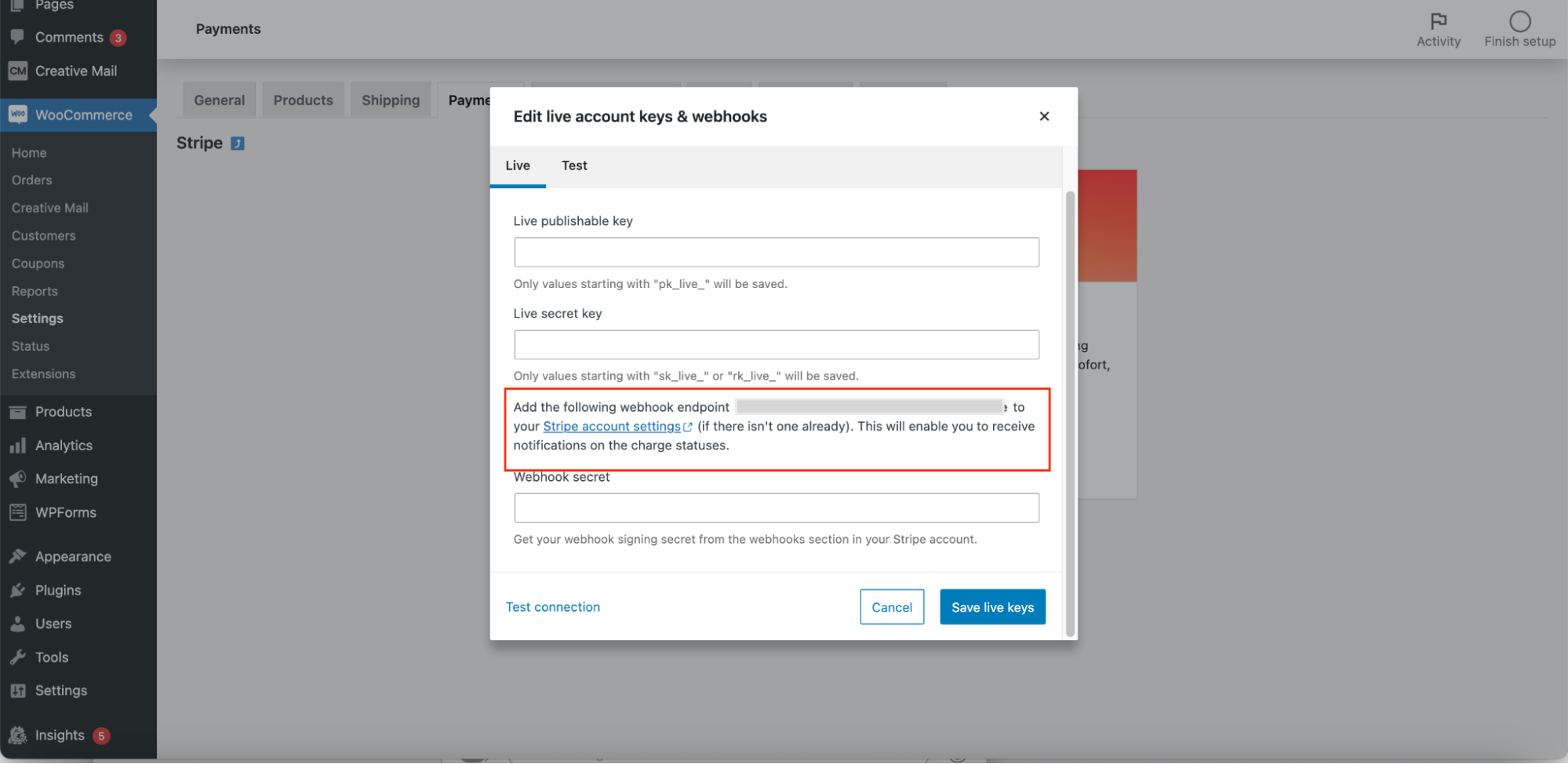Select the Products sidebar icon
The width and height of the screenshot is (1568, 764).
pyautogui.click(x=19, y=411)
